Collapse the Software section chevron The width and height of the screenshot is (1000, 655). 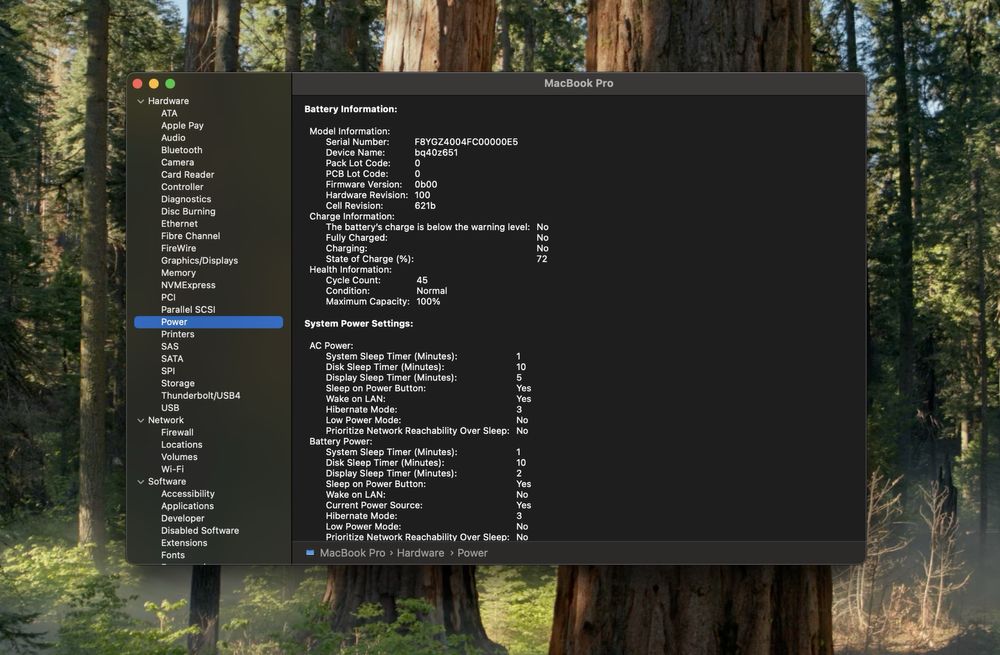tap(141, 482)
